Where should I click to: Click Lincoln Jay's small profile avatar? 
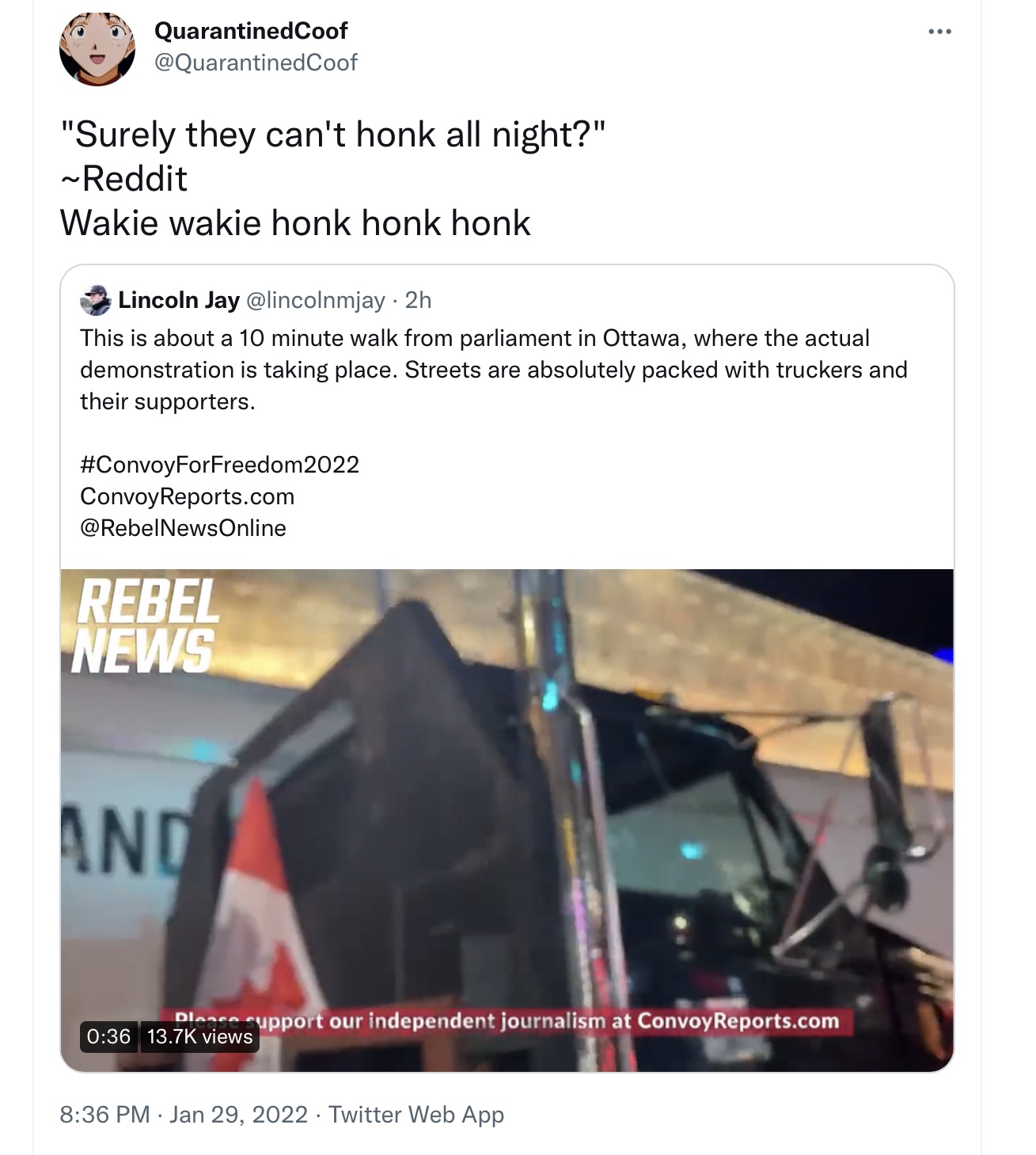tap(96, 300)
